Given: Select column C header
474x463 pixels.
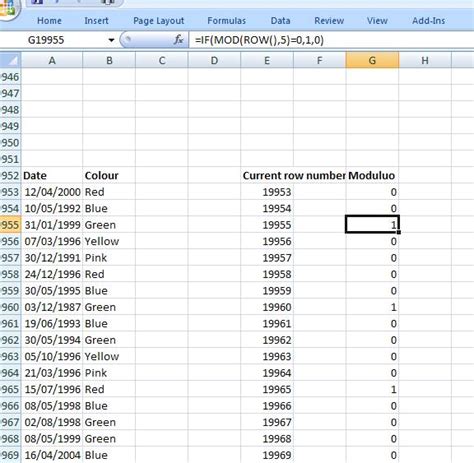Looking at the screenshot, I should tap(162, 60).
